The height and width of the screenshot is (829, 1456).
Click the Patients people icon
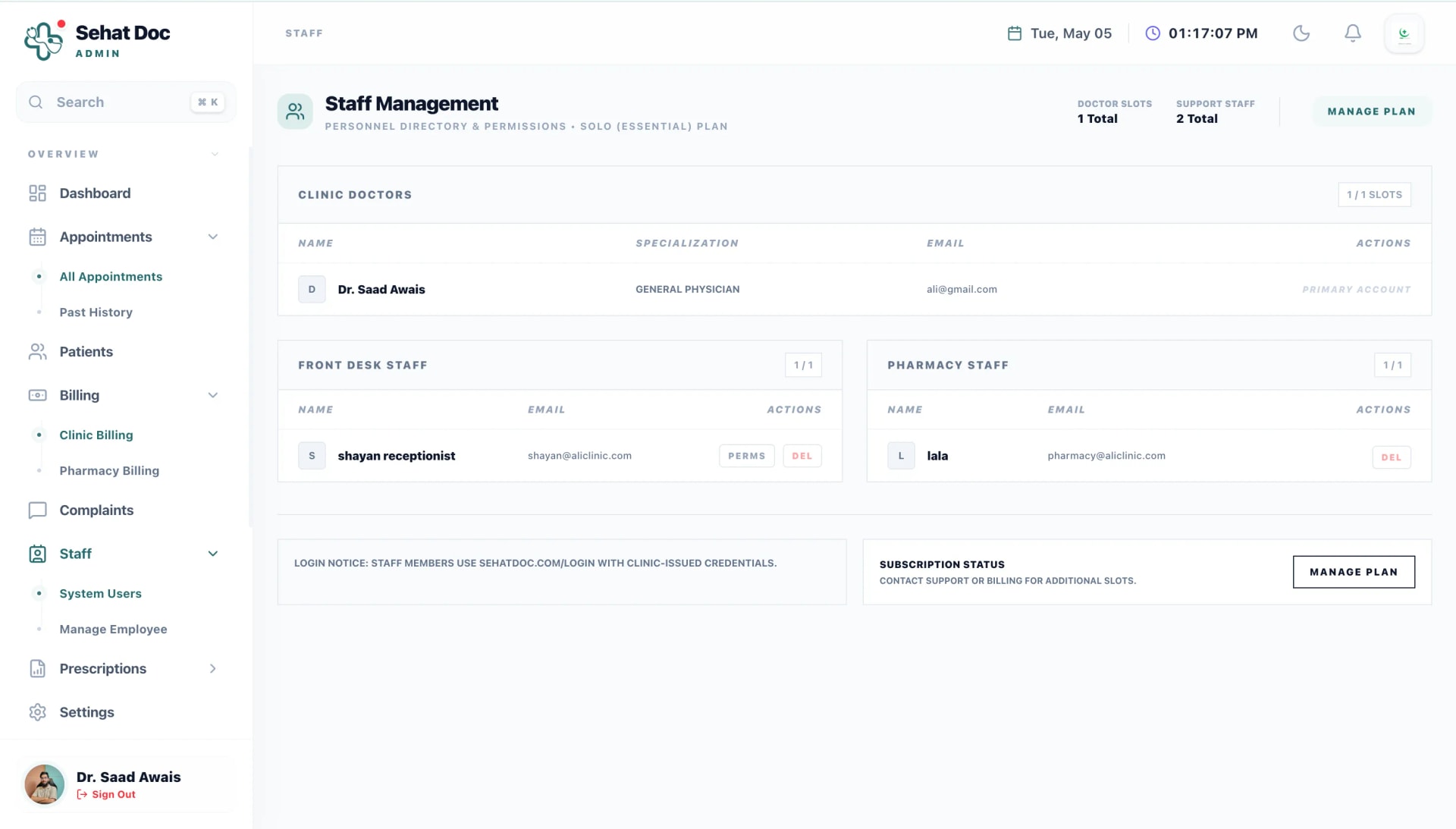(37, 352)
